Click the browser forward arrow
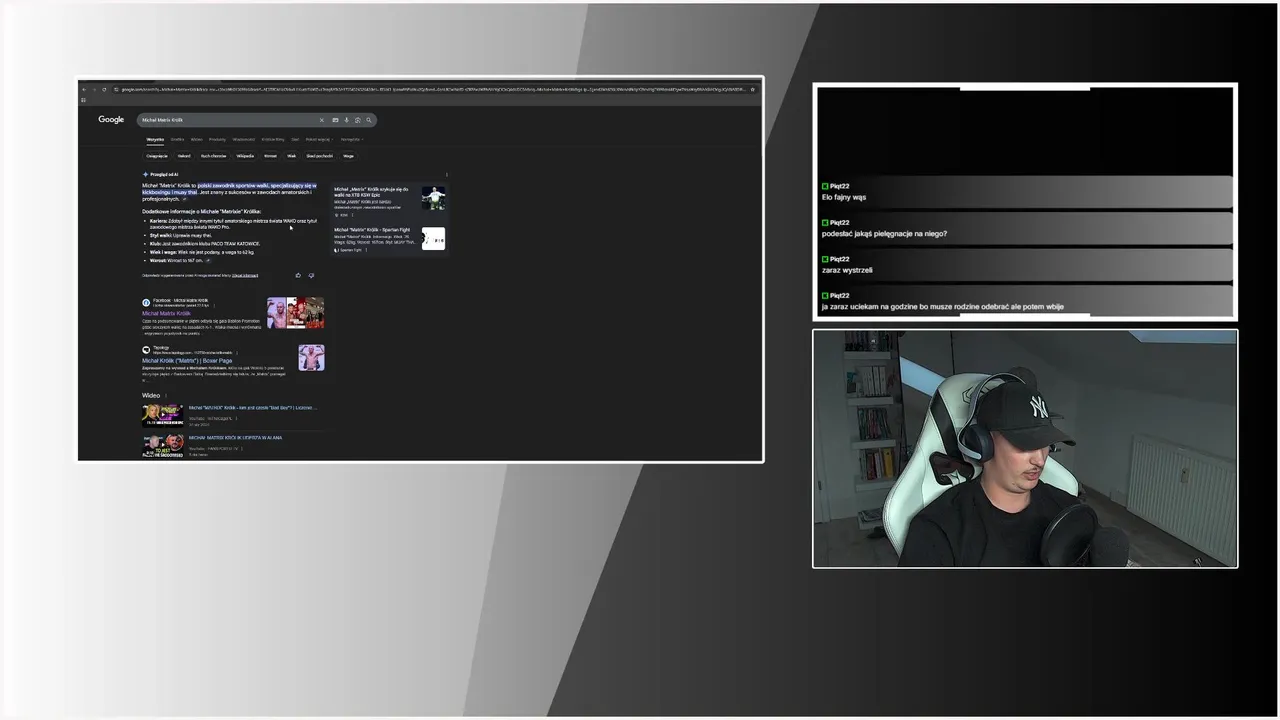 94,90
